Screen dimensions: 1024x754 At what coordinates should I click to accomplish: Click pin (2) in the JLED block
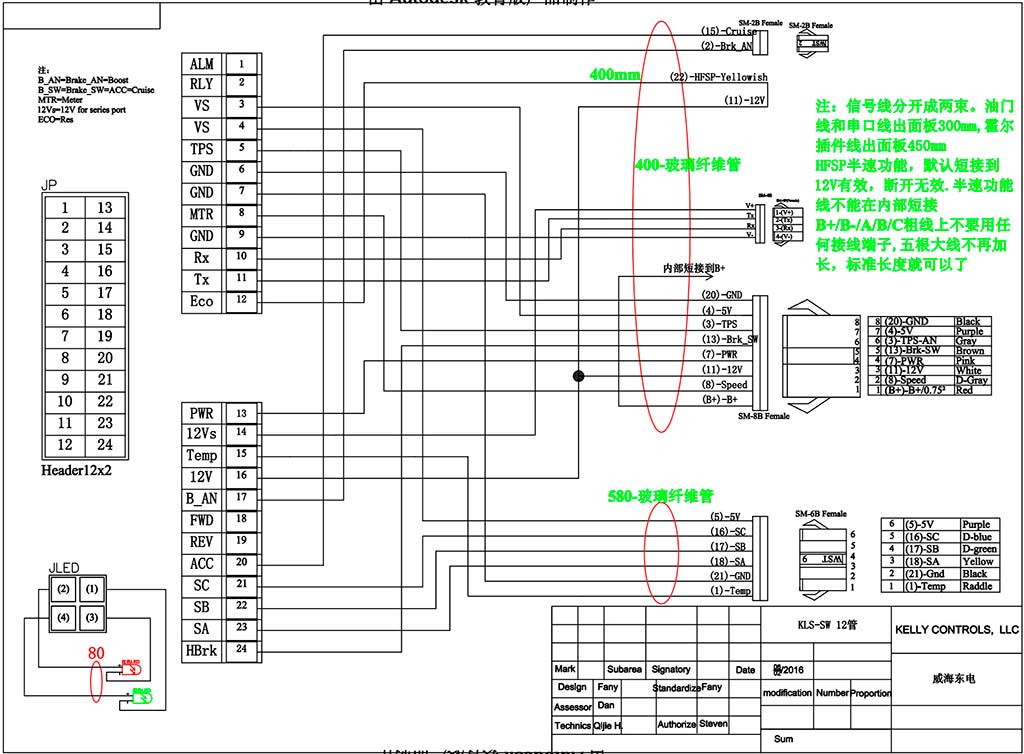click(x=62, y=589)
